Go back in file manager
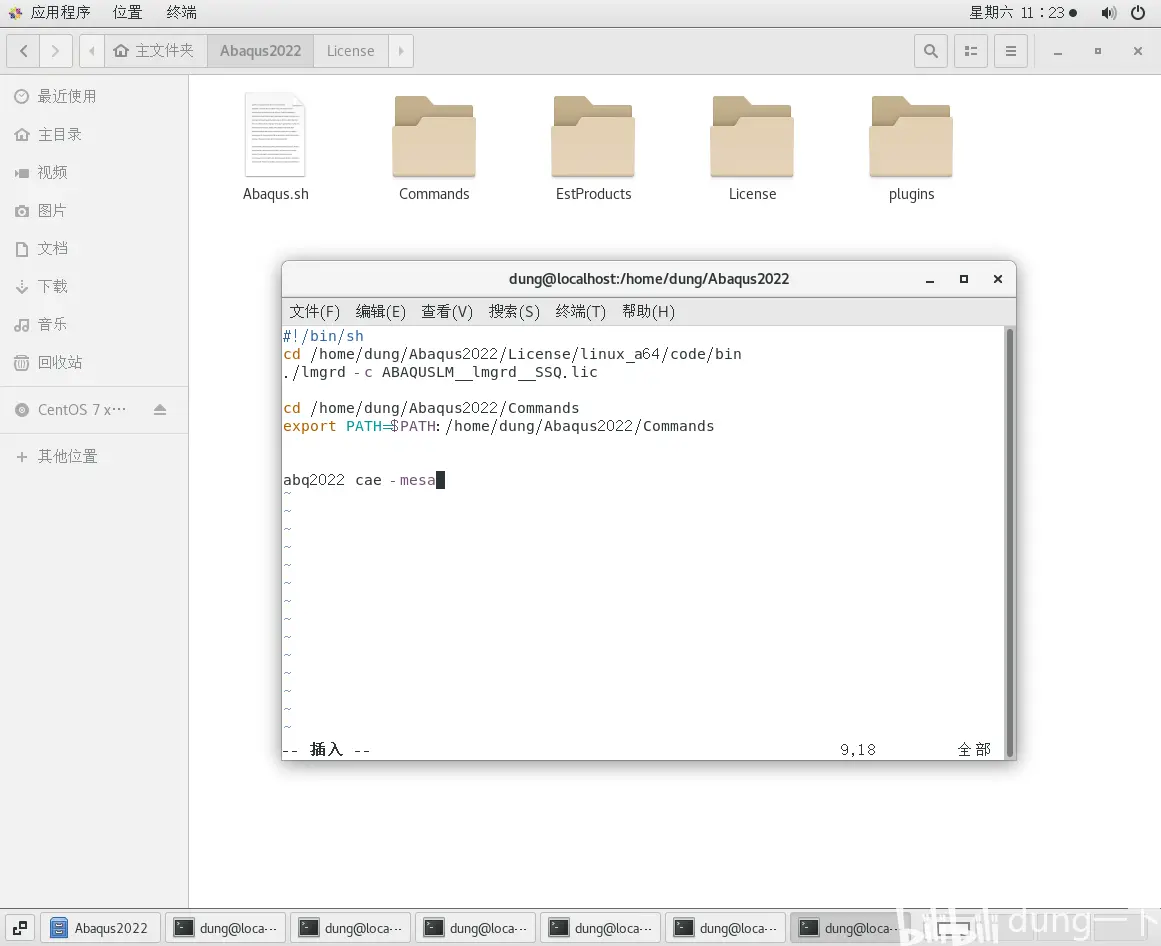1161x946 pixels. [24, 51]
